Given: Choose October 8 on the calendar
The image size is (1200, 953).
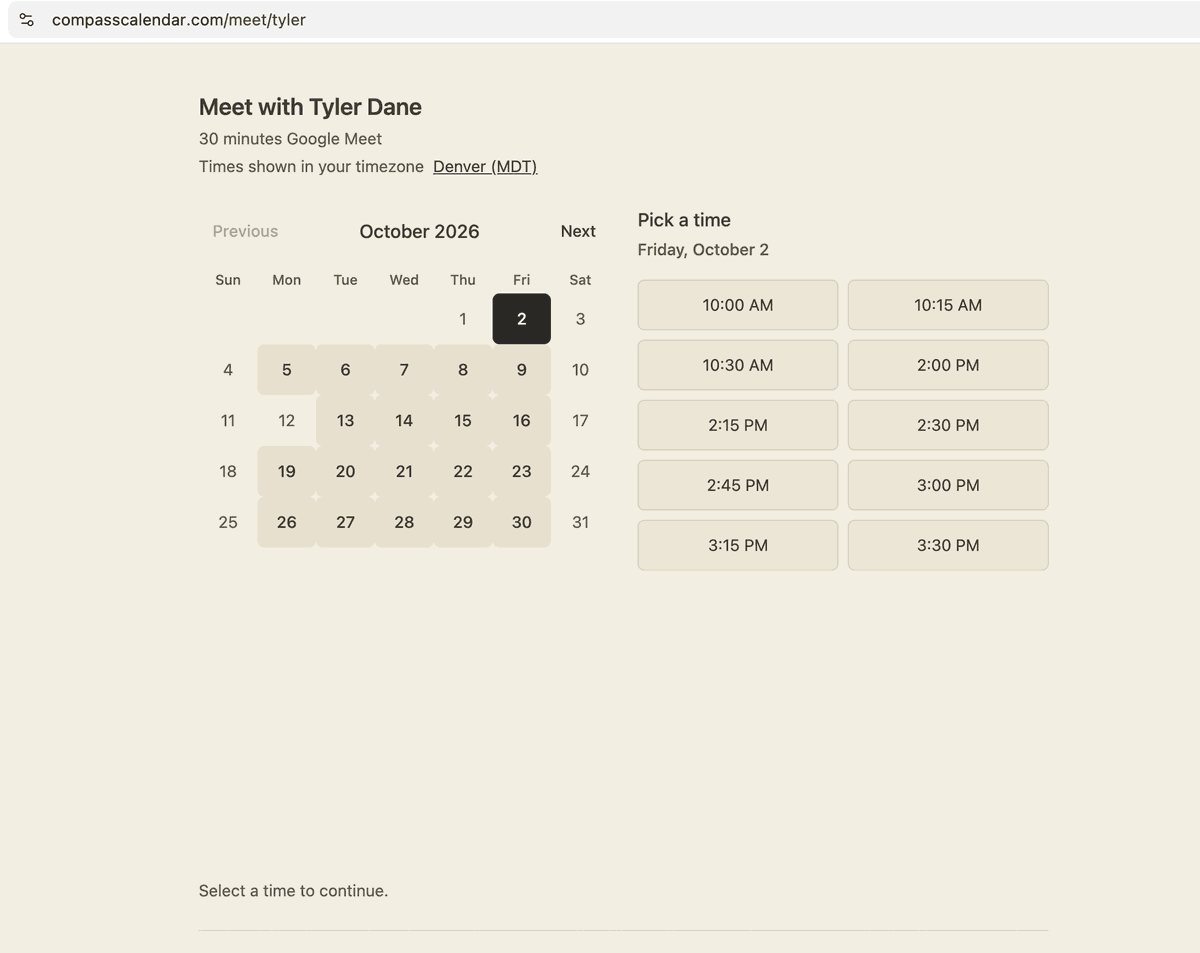Looking at the screenshot, I should click(463, 370).
